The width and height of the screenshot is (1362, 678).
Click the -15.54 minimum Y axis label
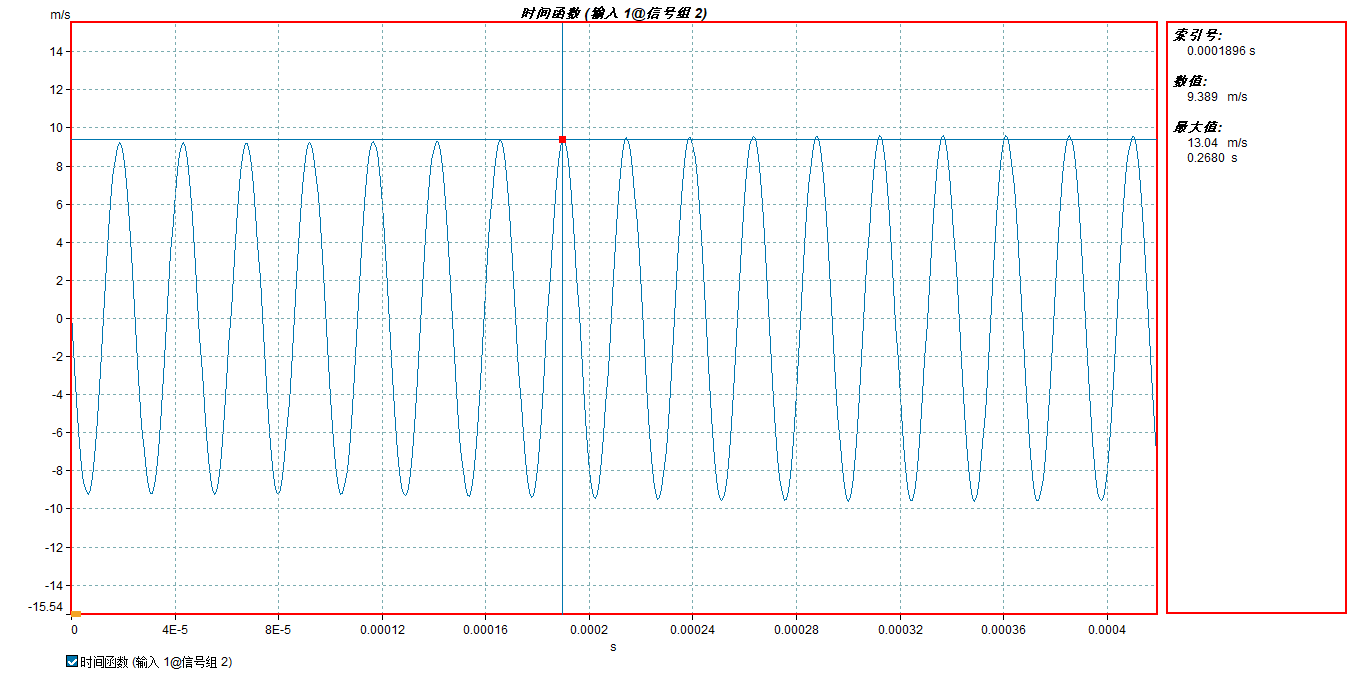46,607
